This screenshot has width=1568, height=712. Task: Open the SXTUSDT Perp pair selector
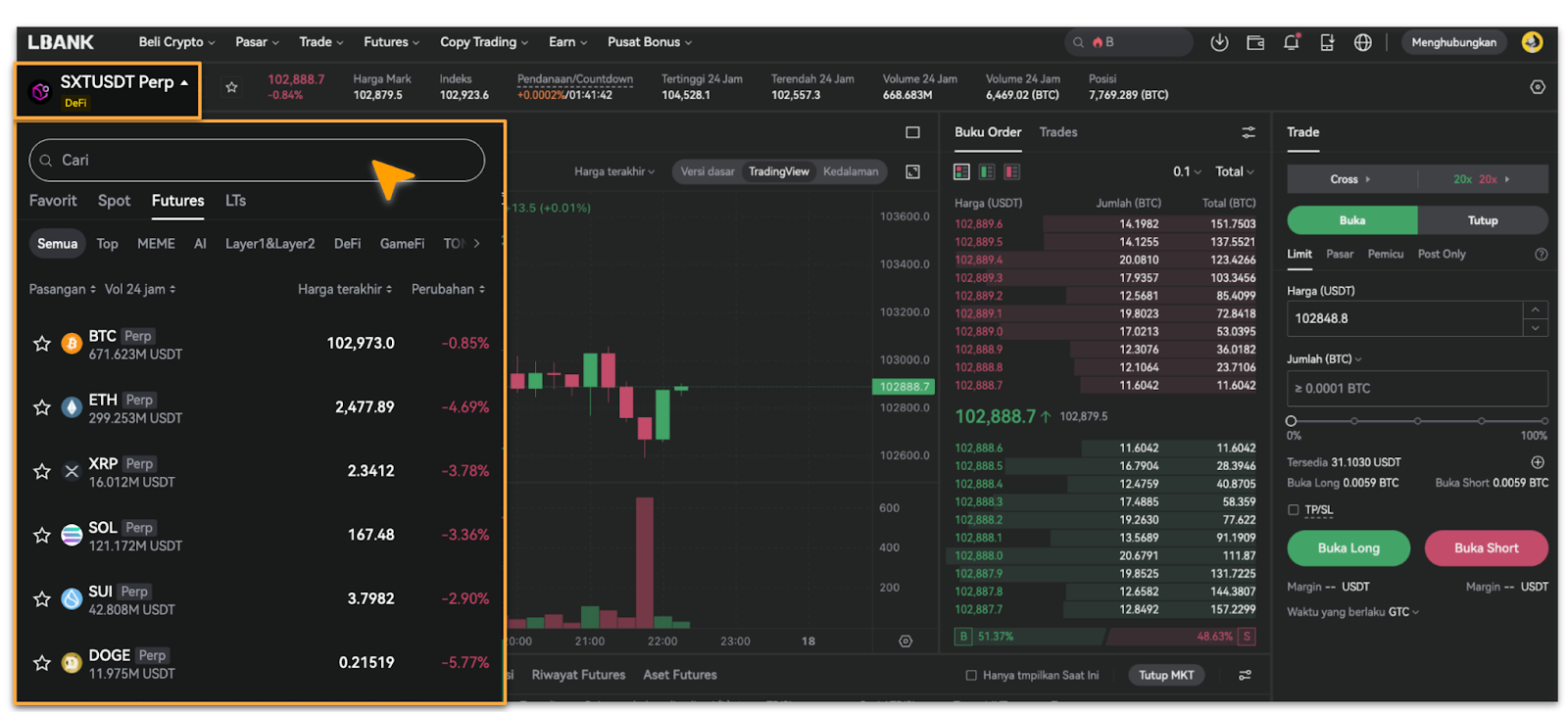pos(108,90)
